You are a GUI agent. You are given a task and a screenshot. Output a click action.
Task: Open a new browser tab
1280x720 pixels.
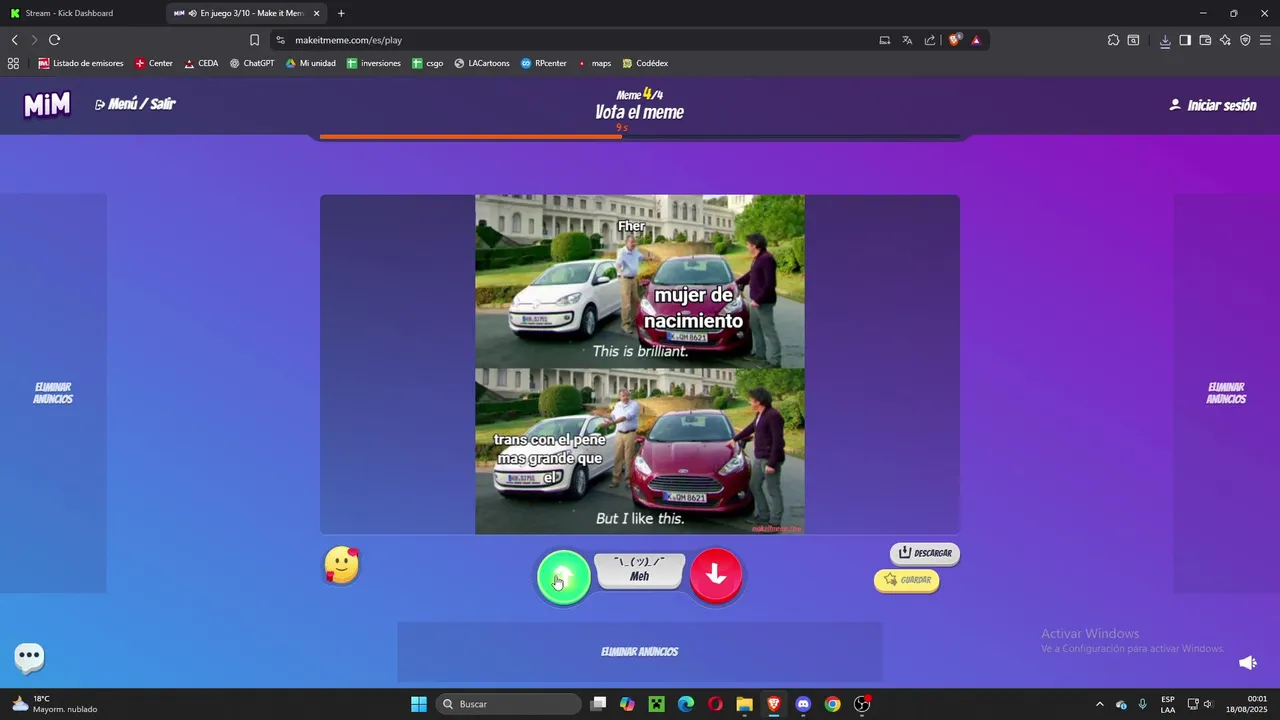click(341, 13)
